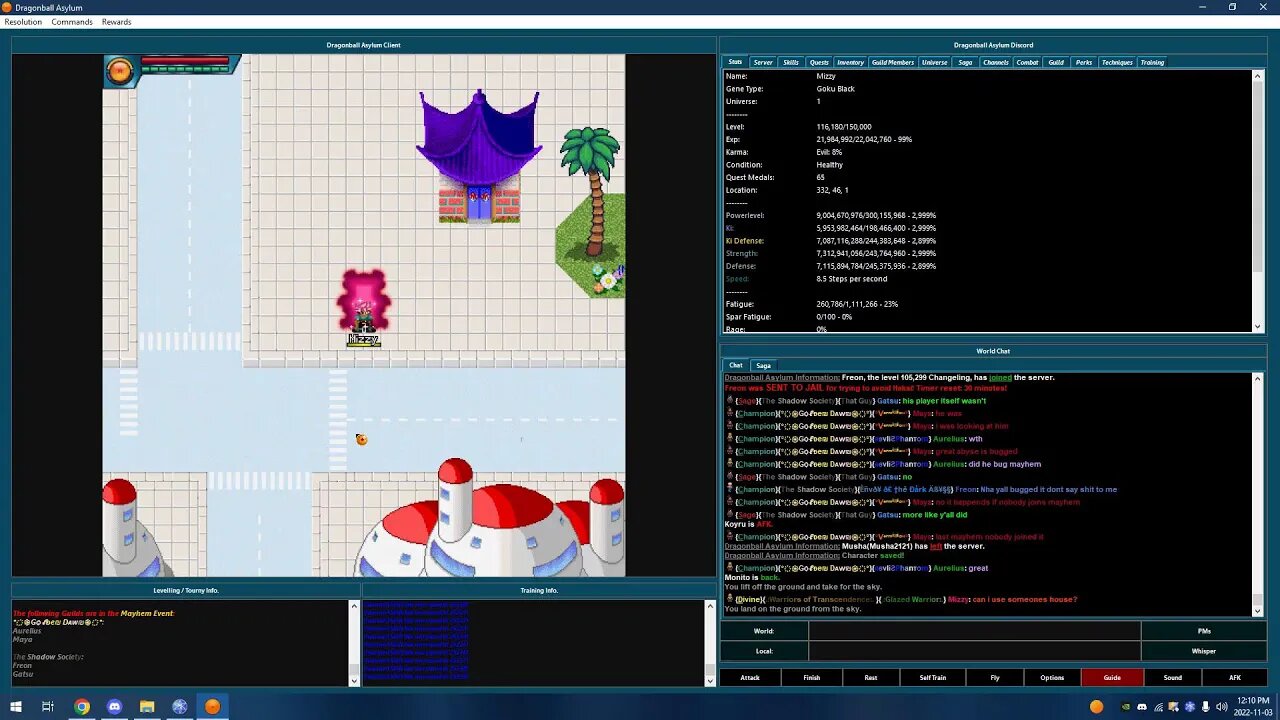Click the red health bar
The width and height of the screenshot is (1280, 720).
tap(185, 60)
